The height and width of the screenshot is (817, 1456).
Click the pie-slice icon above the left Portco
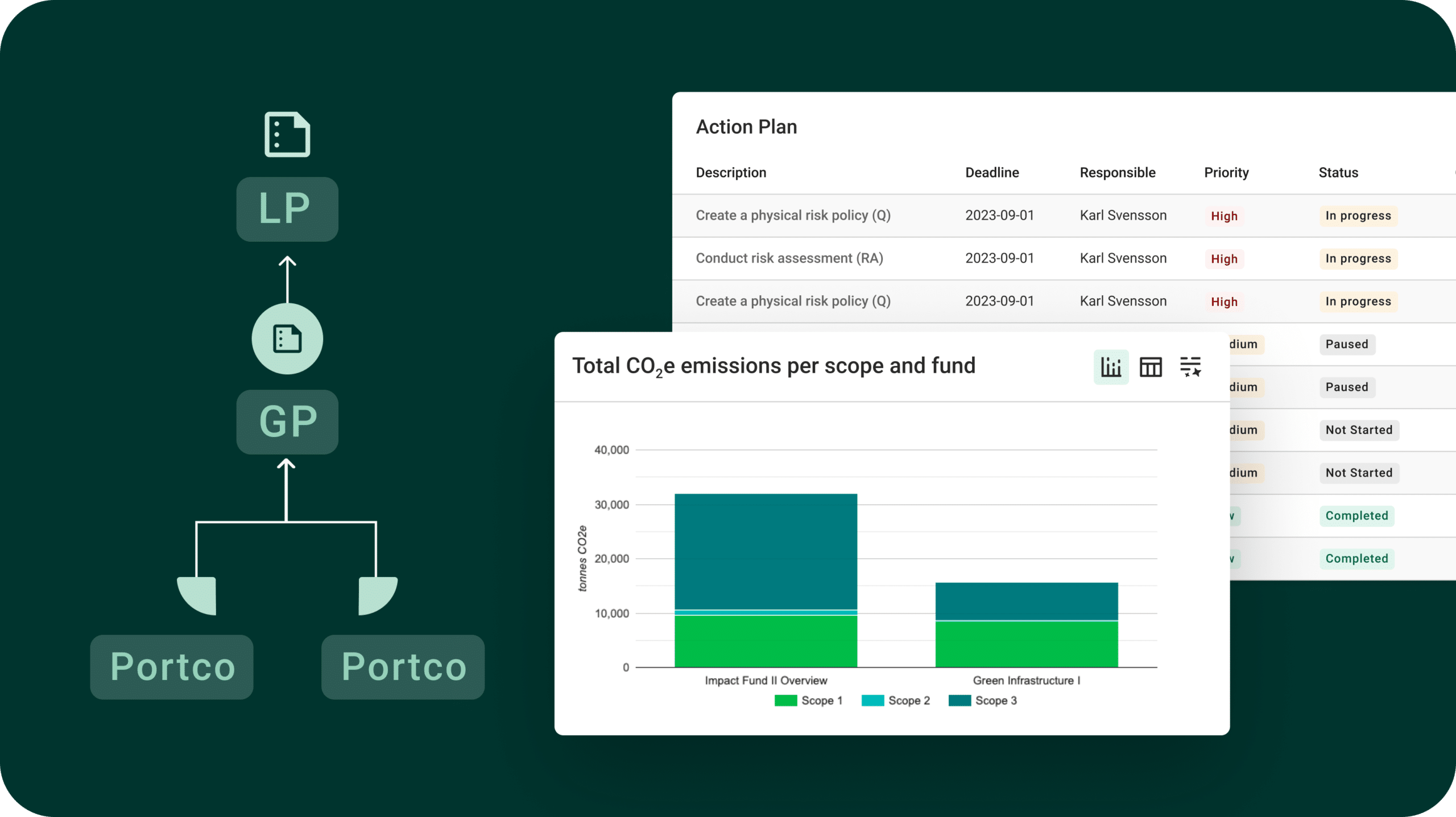[196, 594]
